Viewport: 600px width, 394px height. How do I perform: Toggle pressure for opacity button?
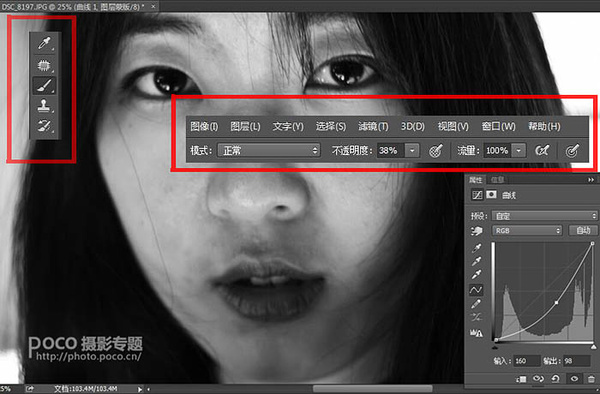[x=436, y=151]
